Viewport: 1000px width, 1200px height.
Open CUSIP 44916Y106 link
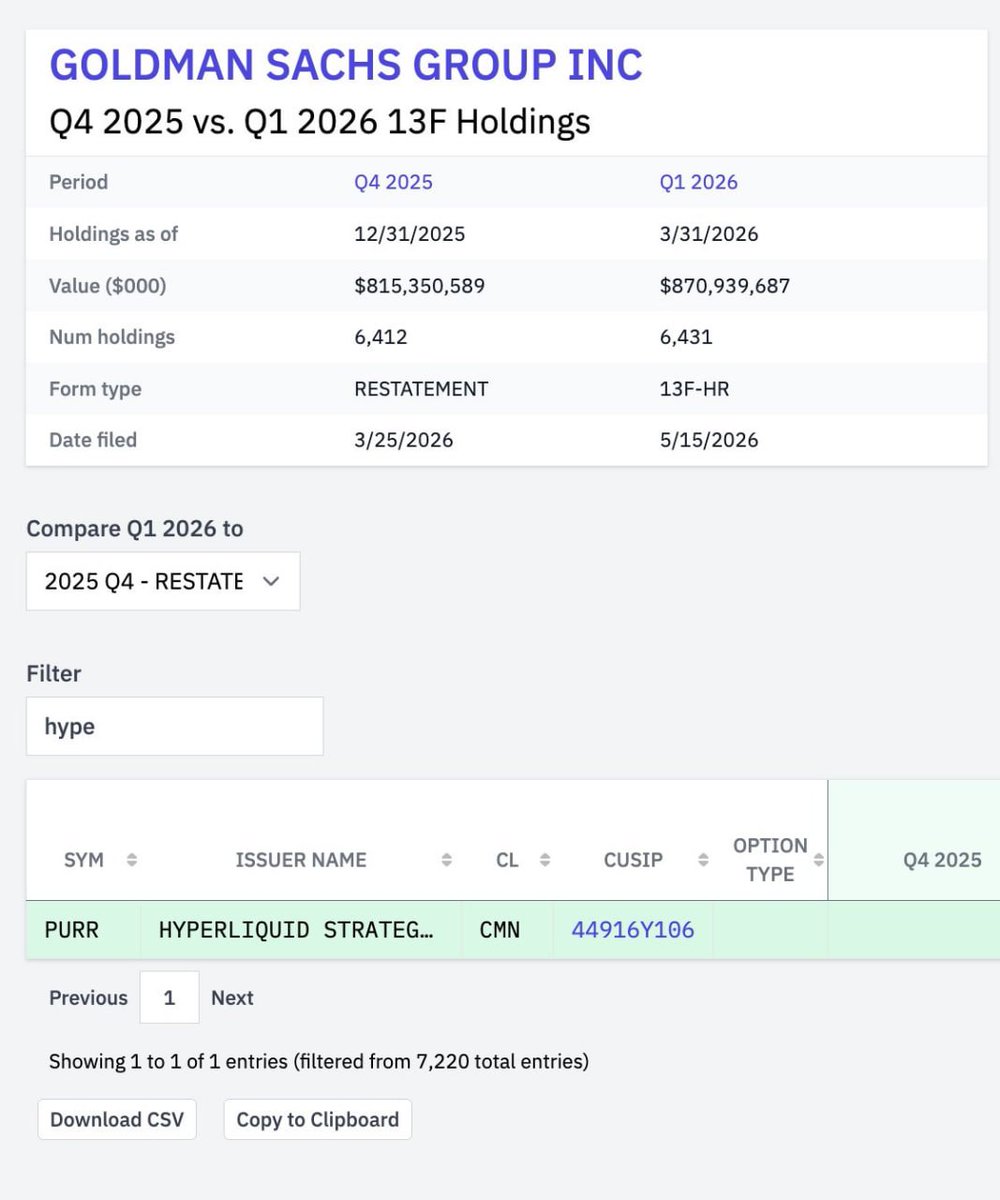point(633,930)
